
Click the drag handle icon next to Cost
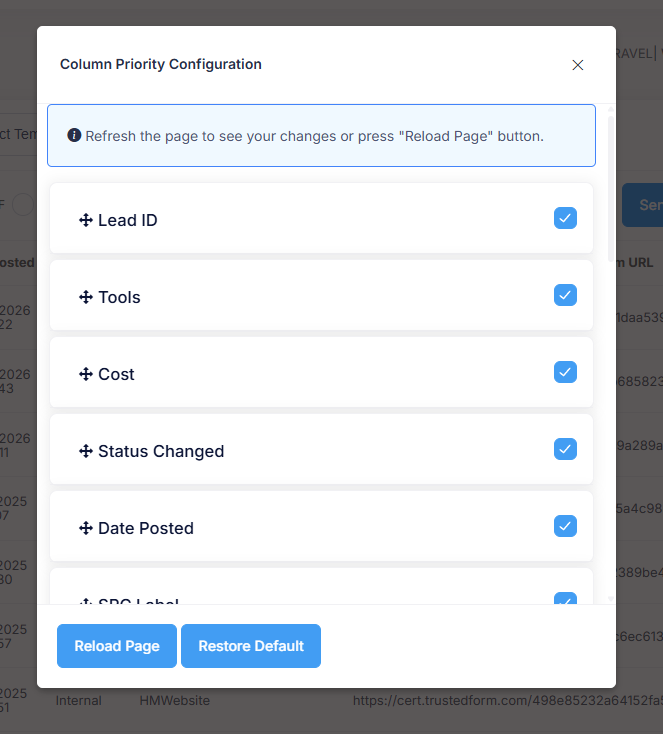pos(85,374)
